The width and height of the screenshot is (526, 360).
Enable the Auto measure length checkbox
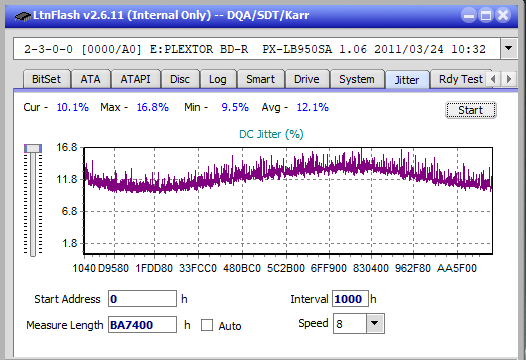[x=207, y=325]
